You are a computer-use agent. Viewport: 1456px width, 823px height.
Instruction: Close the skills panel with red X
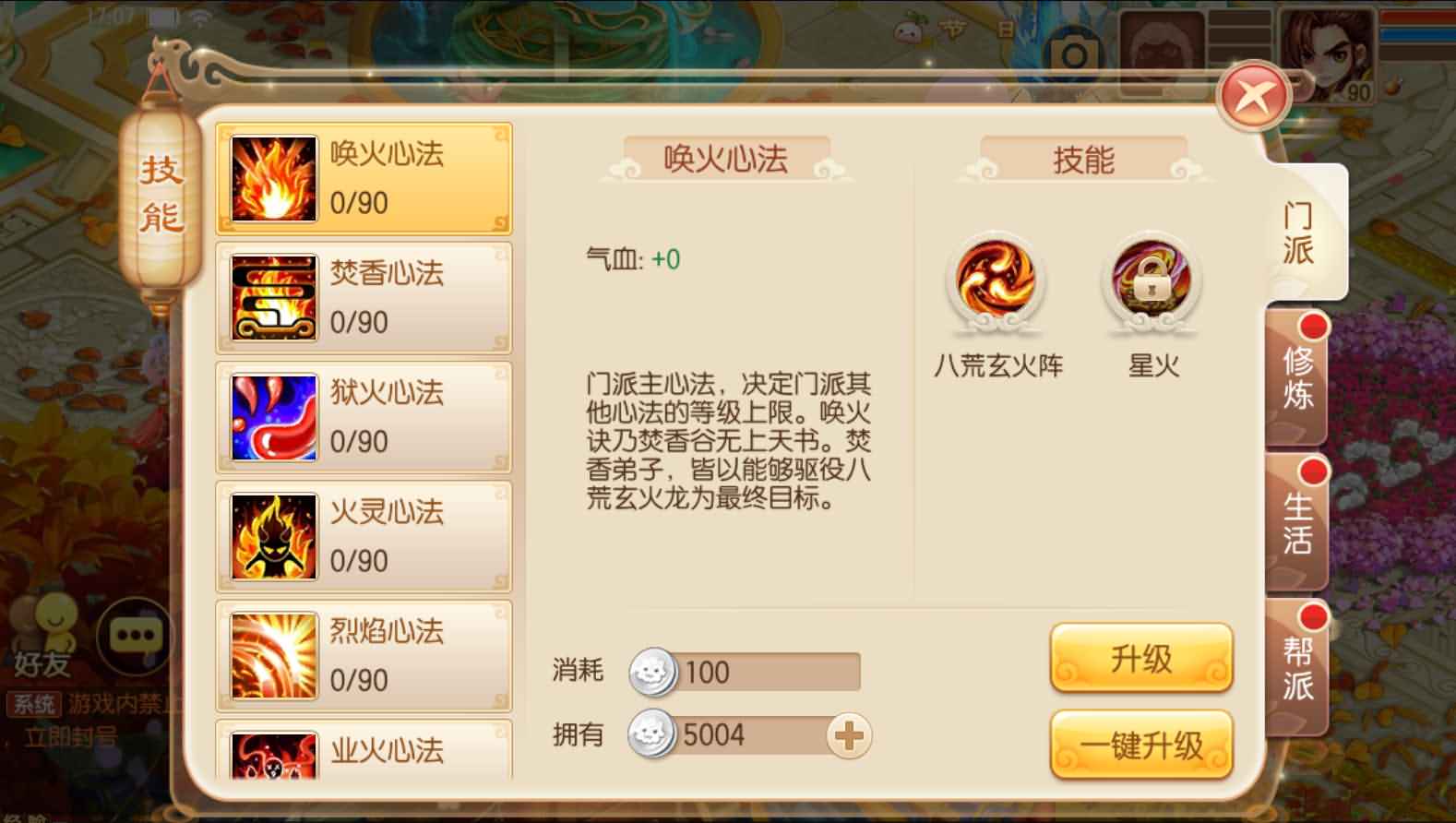[1253, 95]
